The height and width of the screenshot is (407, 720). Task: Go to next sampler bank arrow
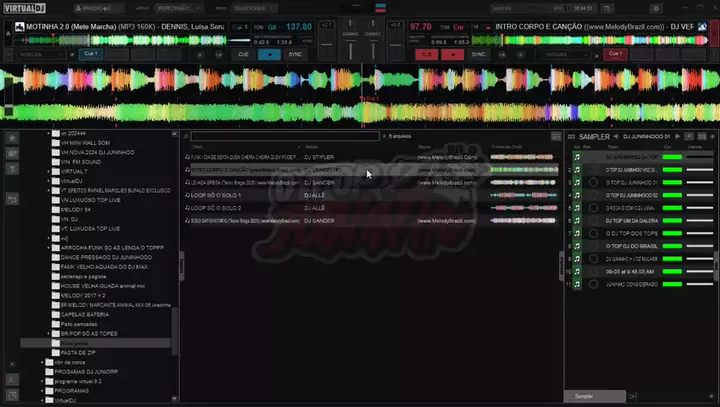point(678,136)
